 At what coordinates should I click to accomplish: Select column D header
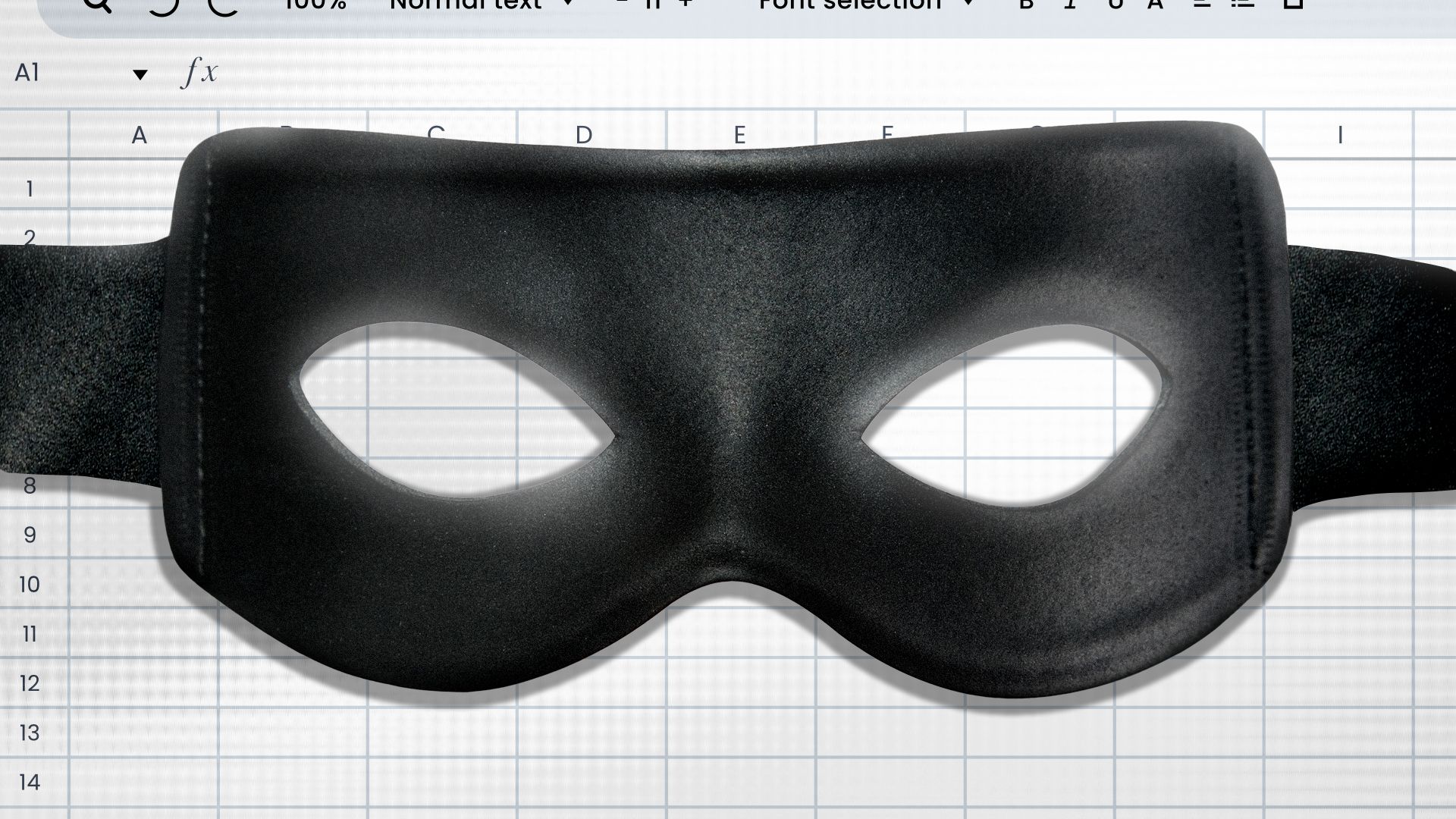pos(584,133)
